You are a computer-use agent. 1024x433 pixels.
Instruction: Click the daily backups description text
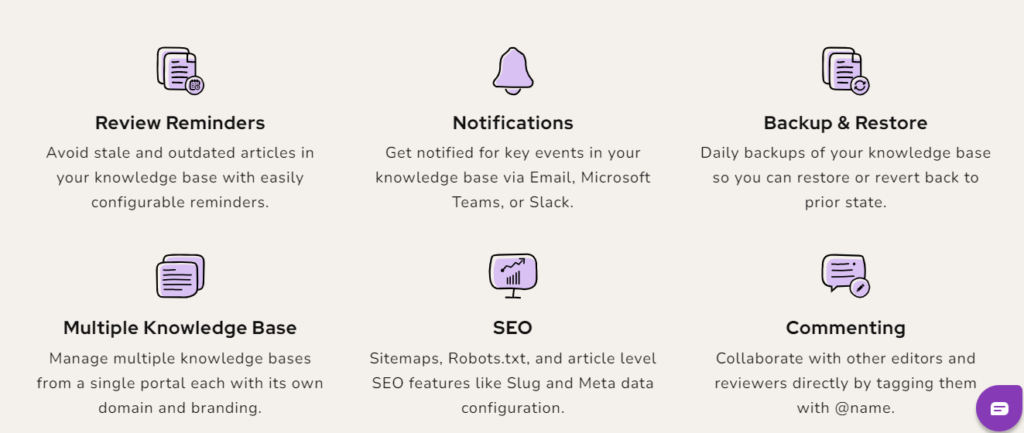tap(845, 177)
